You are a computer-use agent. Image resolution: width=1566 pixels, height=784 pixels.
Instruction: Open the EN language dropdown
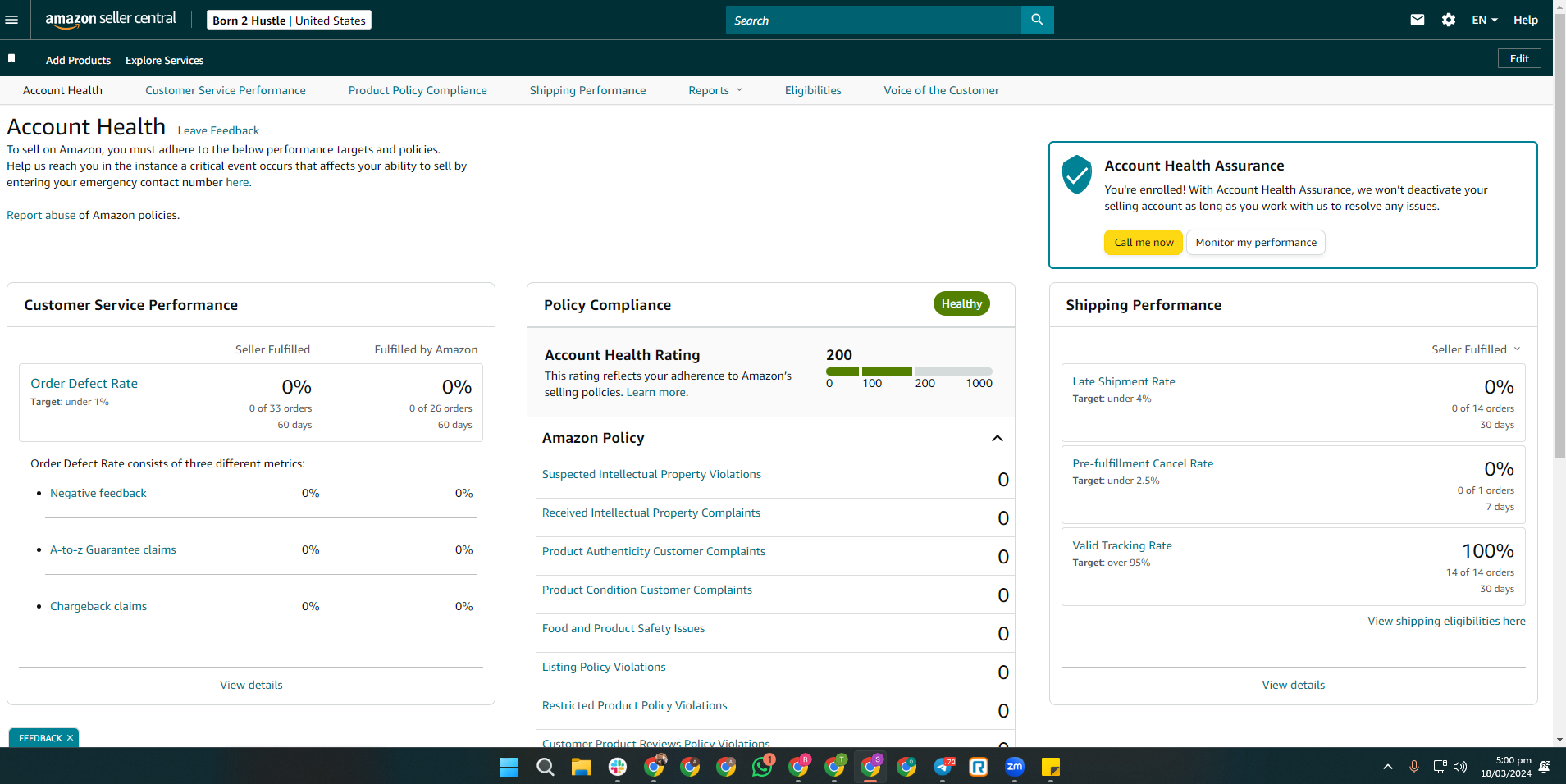point(1485,20)
